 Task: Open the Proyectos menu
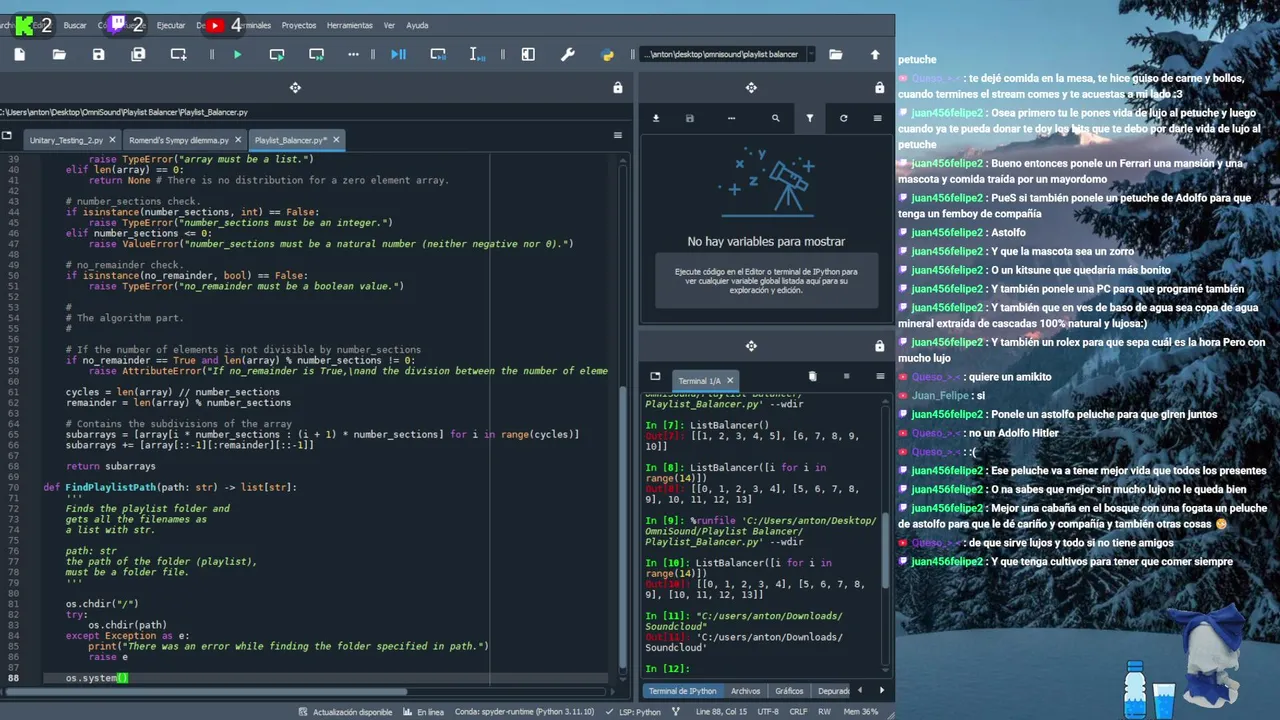click(x=299, y=25)
